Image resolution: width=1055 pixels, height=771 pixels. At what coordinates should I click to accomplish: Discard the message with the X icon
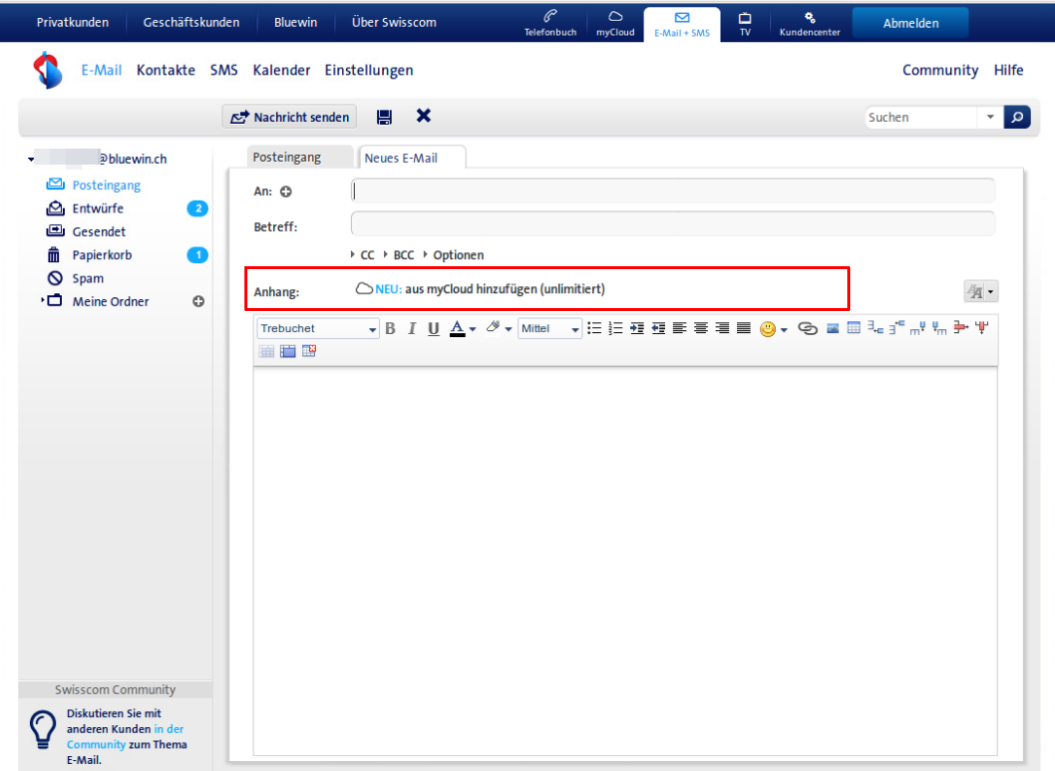pyautogui.click(x=423, y=116)
